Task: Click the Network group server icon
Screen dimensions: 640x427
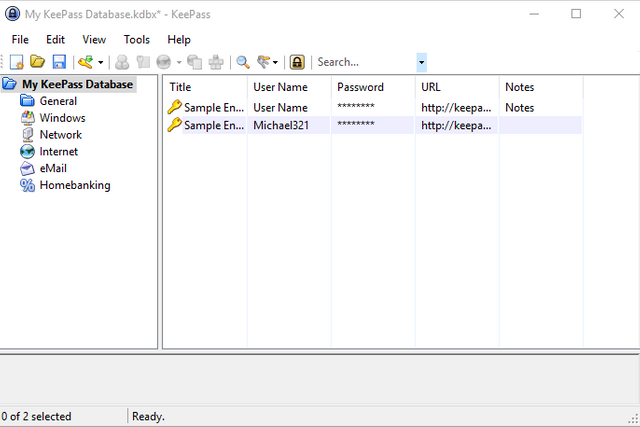Action: pos(27,134)
